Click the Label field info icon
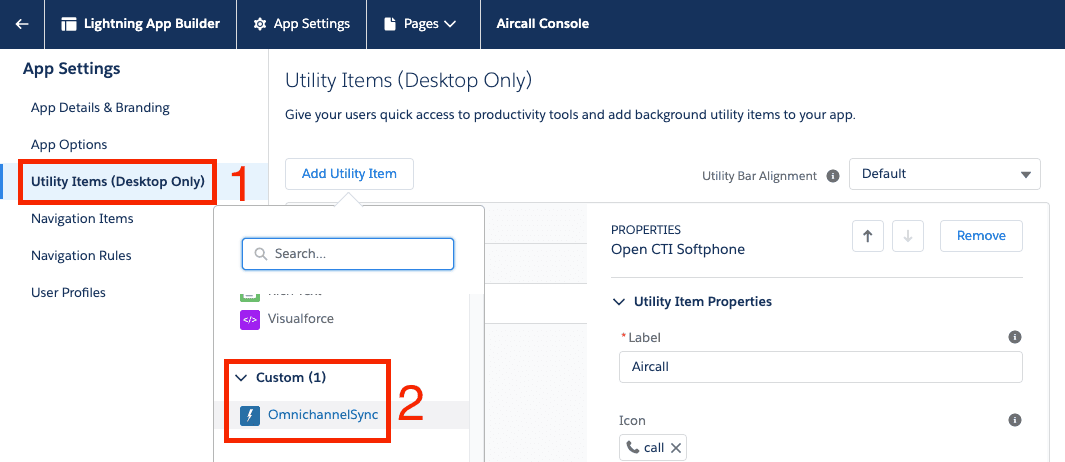 coord(1014,338)
